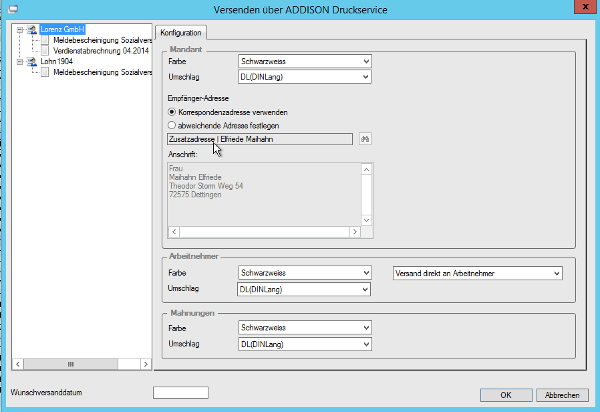Viewport: 600px width, 412px height.
Task: Click the '72575 Dettingen' address line
Action: (195, 194)
